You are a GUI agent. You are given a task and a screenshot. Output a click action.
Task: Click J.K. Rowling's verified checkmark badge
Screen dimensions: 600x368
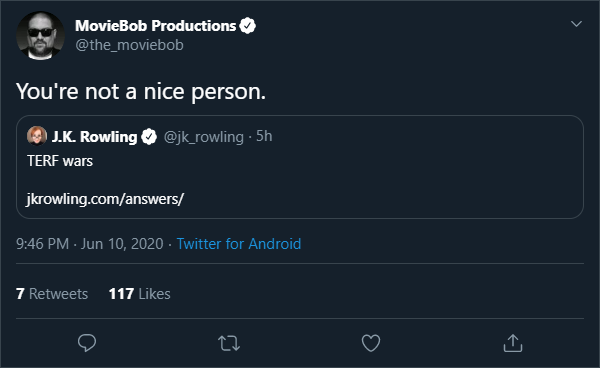point(149,137)
